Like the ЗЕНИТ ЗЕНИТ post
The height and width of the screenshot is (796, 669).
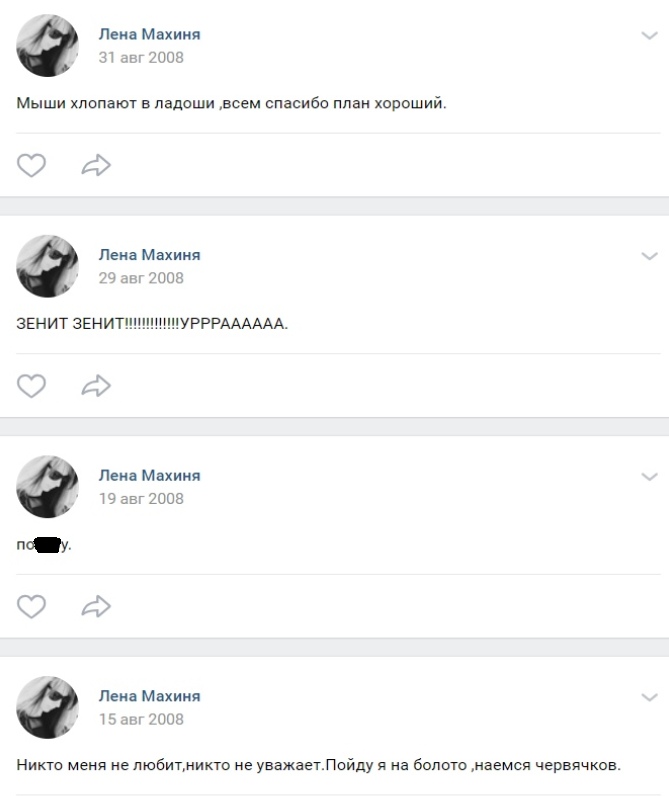(31, 386)
